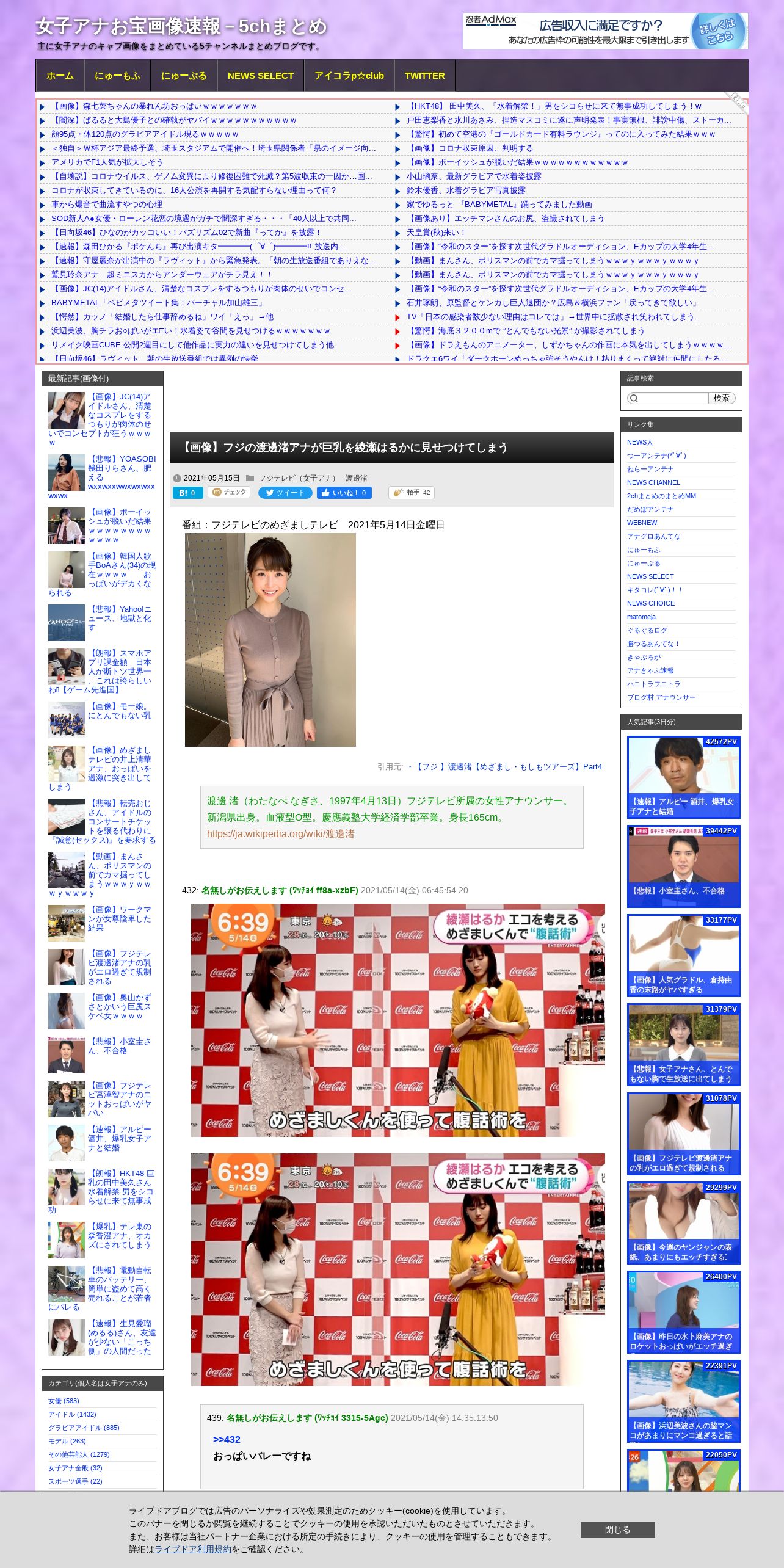The height and width of the screenshot is (1568, 784).
Task: Click the Twitter ツイート button
Action: pyautogui.click(x=285, y=493)
